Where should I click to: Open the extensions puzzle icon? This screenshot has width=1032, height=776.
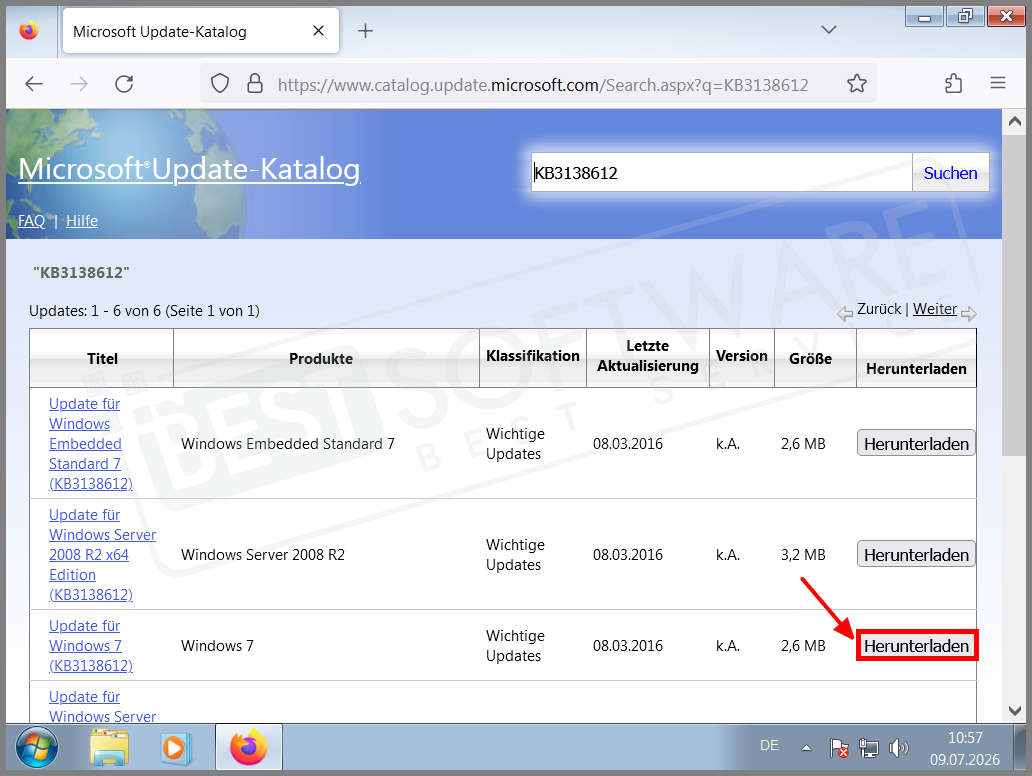953,84
